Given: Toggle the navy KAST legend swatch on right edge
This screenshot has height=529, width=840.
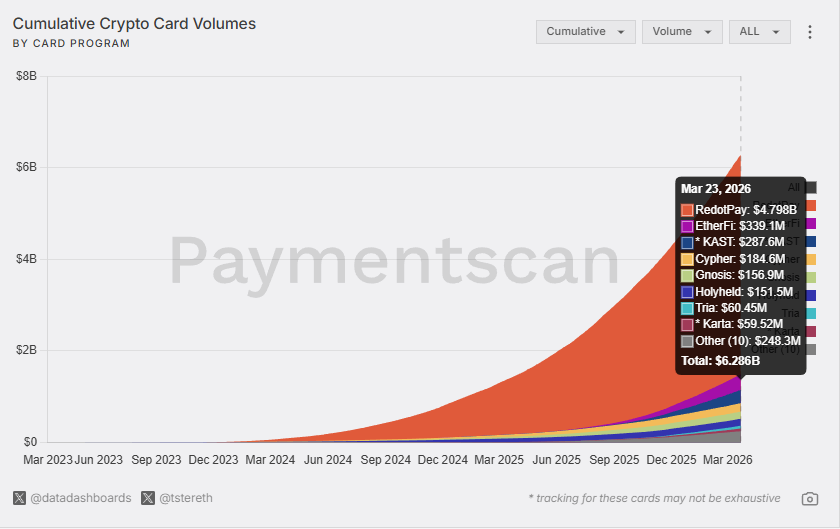Looking at the screenshot, I should pyautogui.click(x=811, y=241).
